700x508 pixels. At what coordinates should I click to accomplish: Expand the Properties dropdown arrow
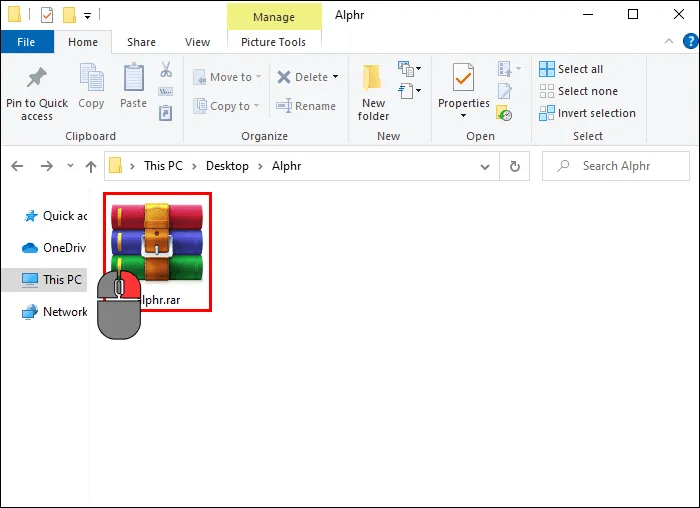coord(463,116)
